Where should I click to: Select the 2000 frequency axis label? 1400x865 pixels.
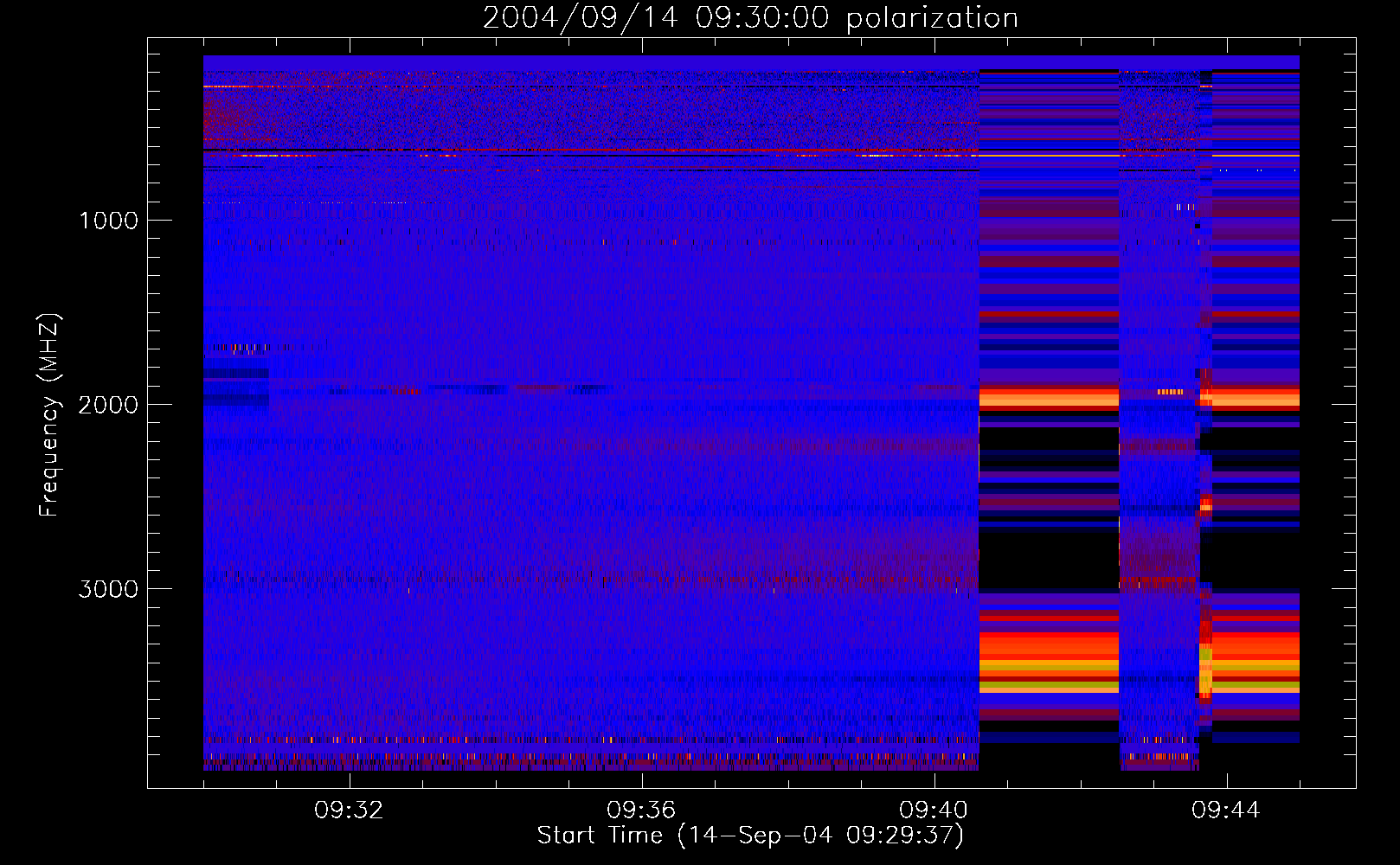point(108,405)
